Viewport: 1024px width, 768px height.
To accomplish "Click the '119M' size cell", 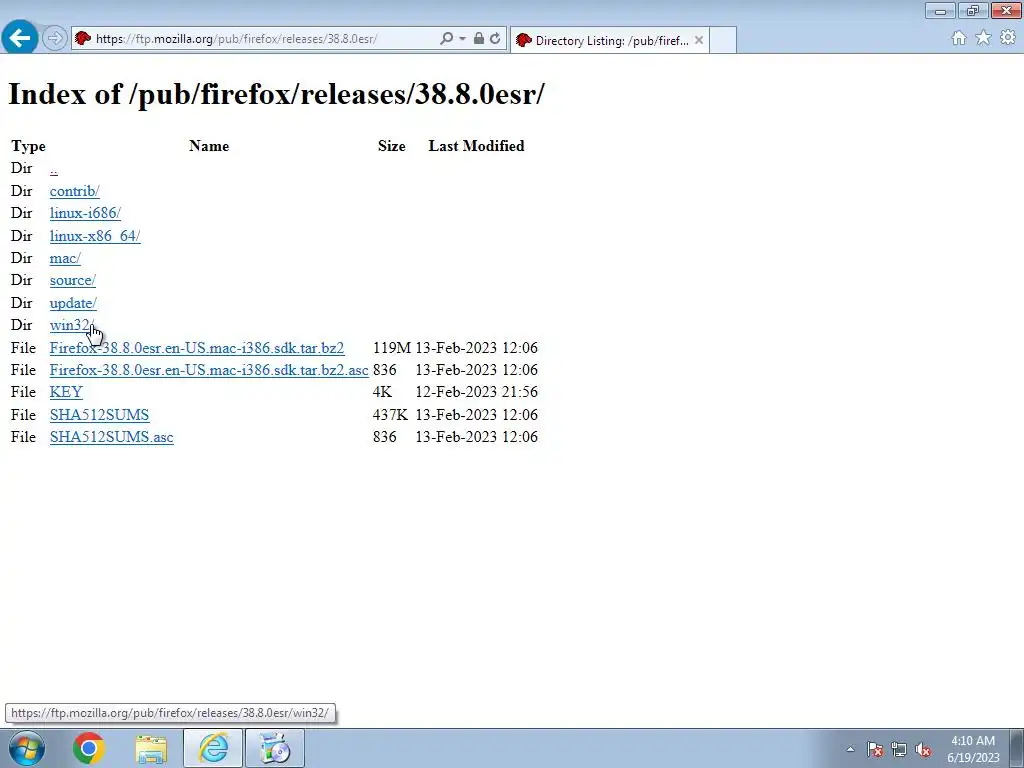I will [x=392, y=348].
